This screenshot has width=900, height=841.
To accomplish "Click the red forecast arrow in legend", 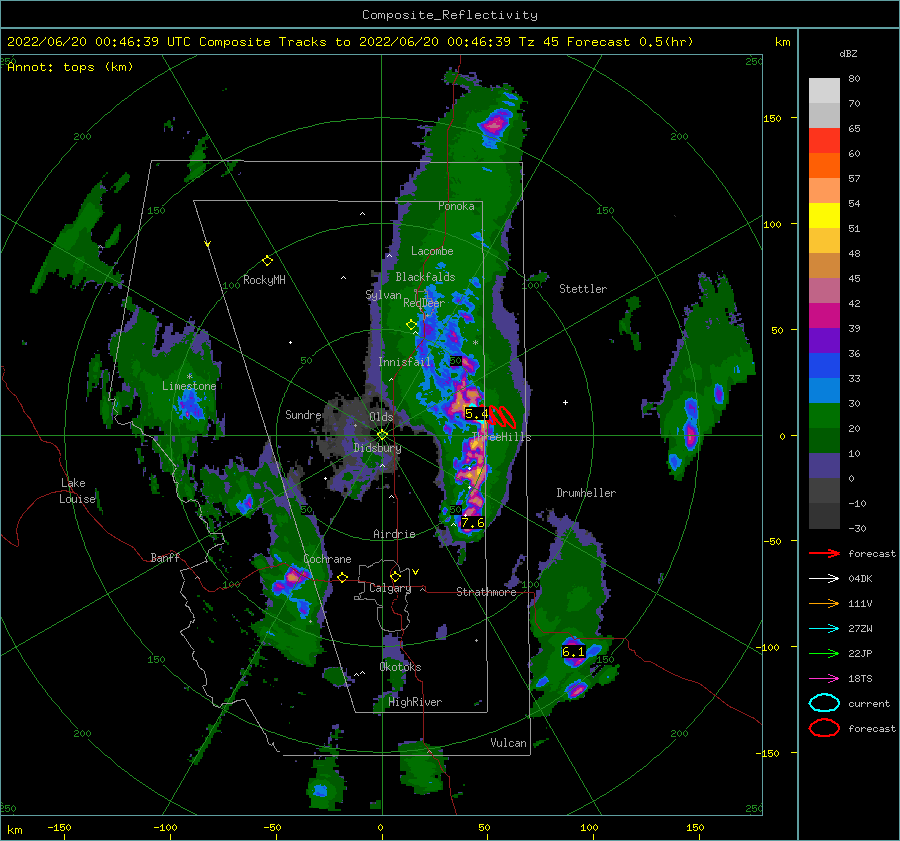I will [x=824, y=553].
